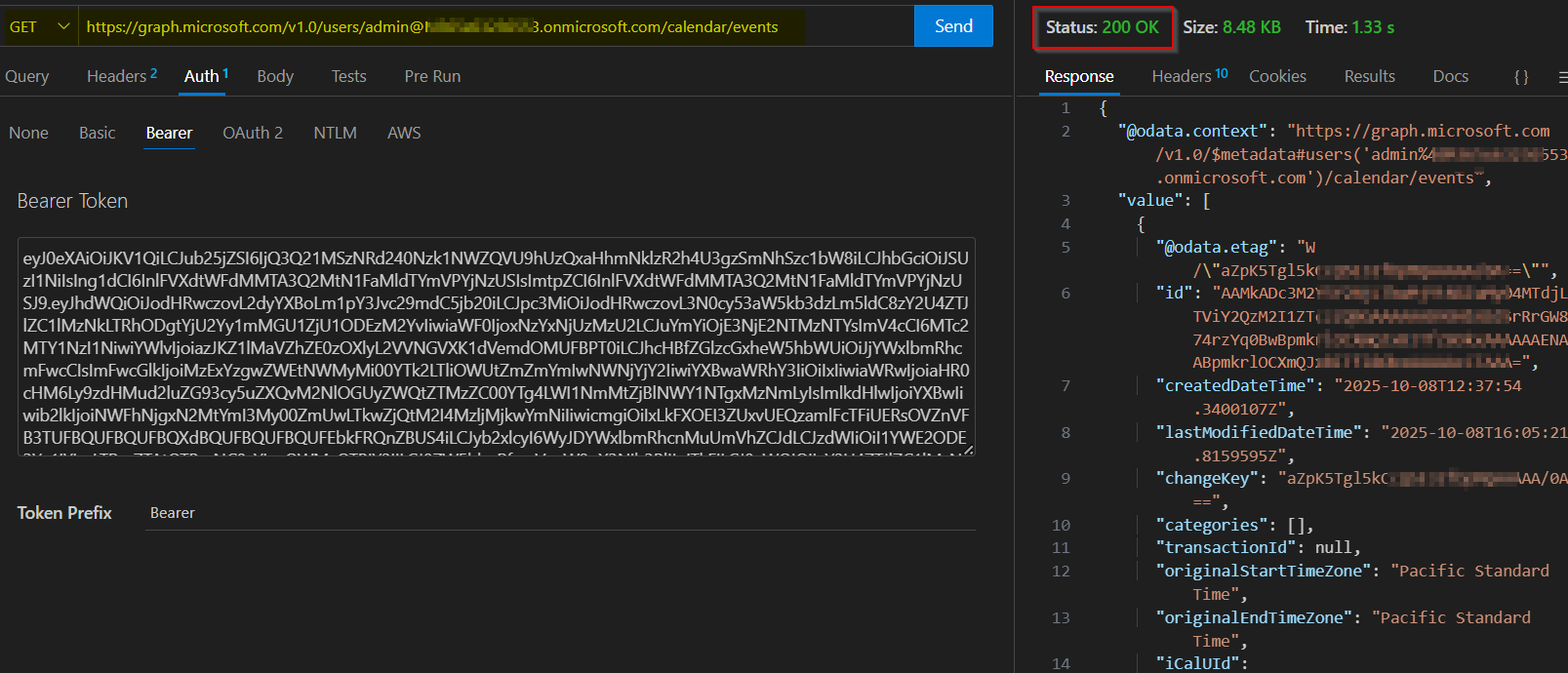This screenshot has width=1568, height=673.
Task: Click the "@odata.etag" key in response
Action: pos(1217,247)
